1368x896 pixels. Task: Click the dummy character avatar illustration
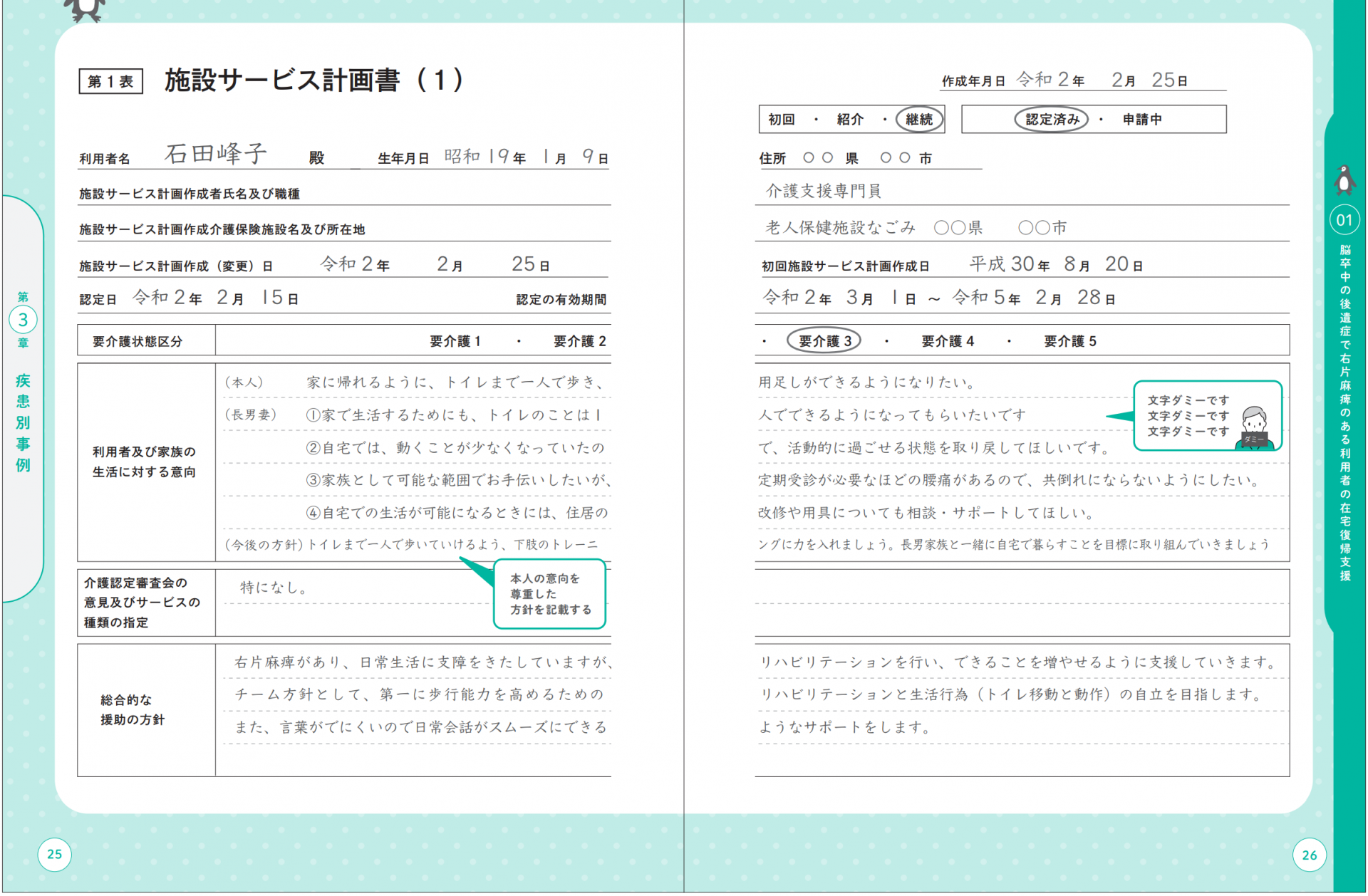point(1254,427)
